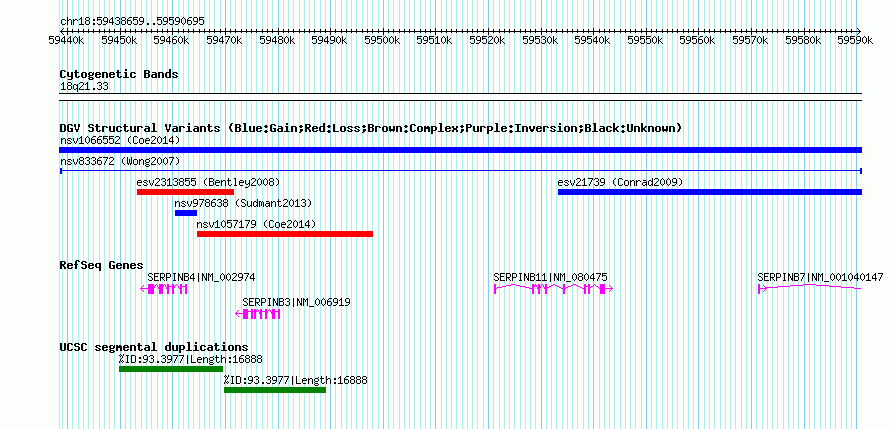Click the right arrowhead of the ruler
The height and width of the screenshot is (429, 890).
(x=859, y=31)
